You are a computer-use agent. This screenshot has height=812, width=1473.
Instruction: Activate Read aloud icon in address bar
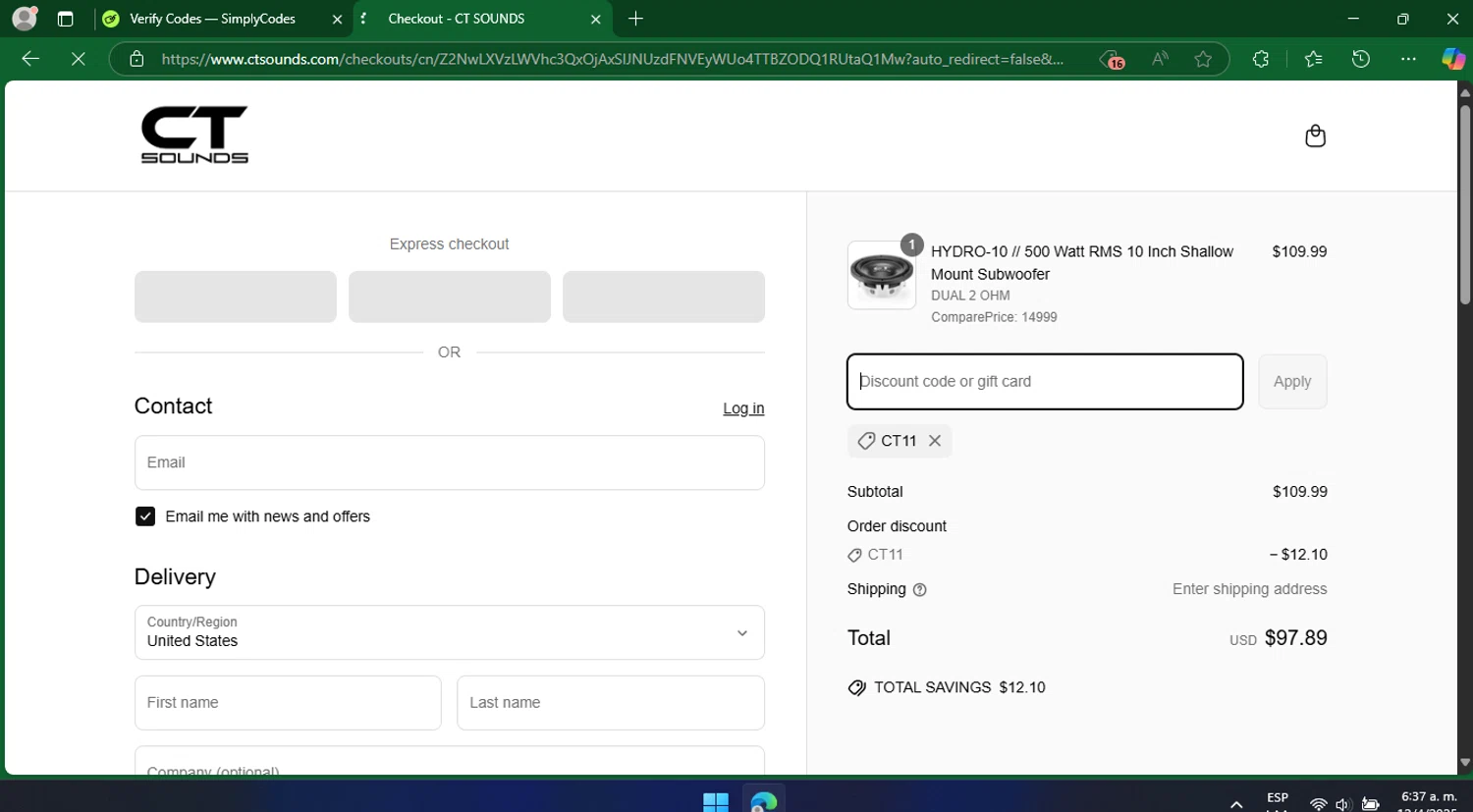[x=1161, y=59]
